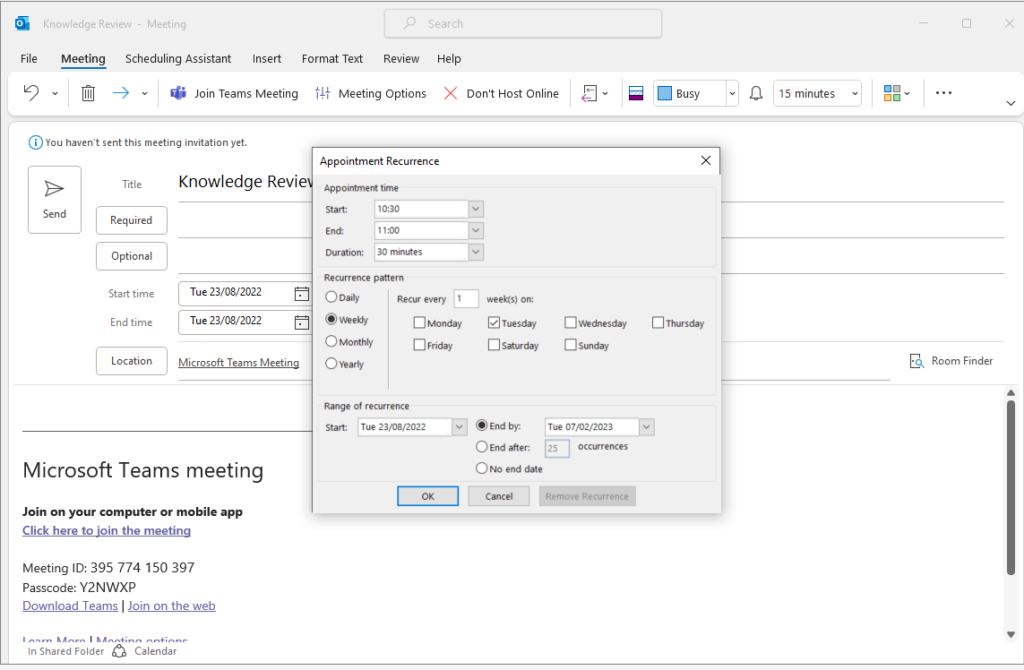
Task: Click the Room Finder icon
Action: [917, 361]
